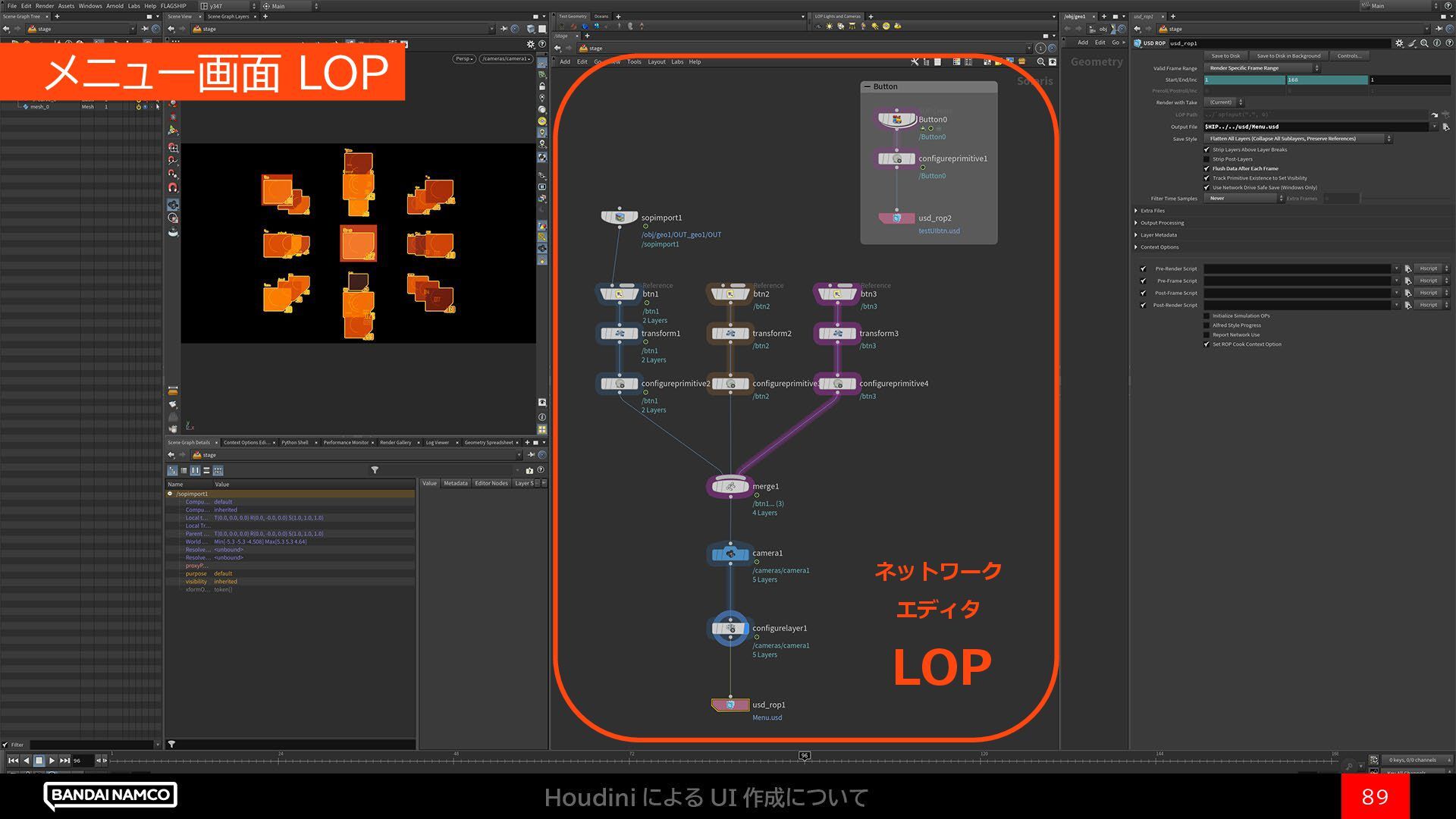Uncheck Flush Data After Each Frame
Image resolution: width=1456 pixels, height=819 pixels.
[1207, 168]
